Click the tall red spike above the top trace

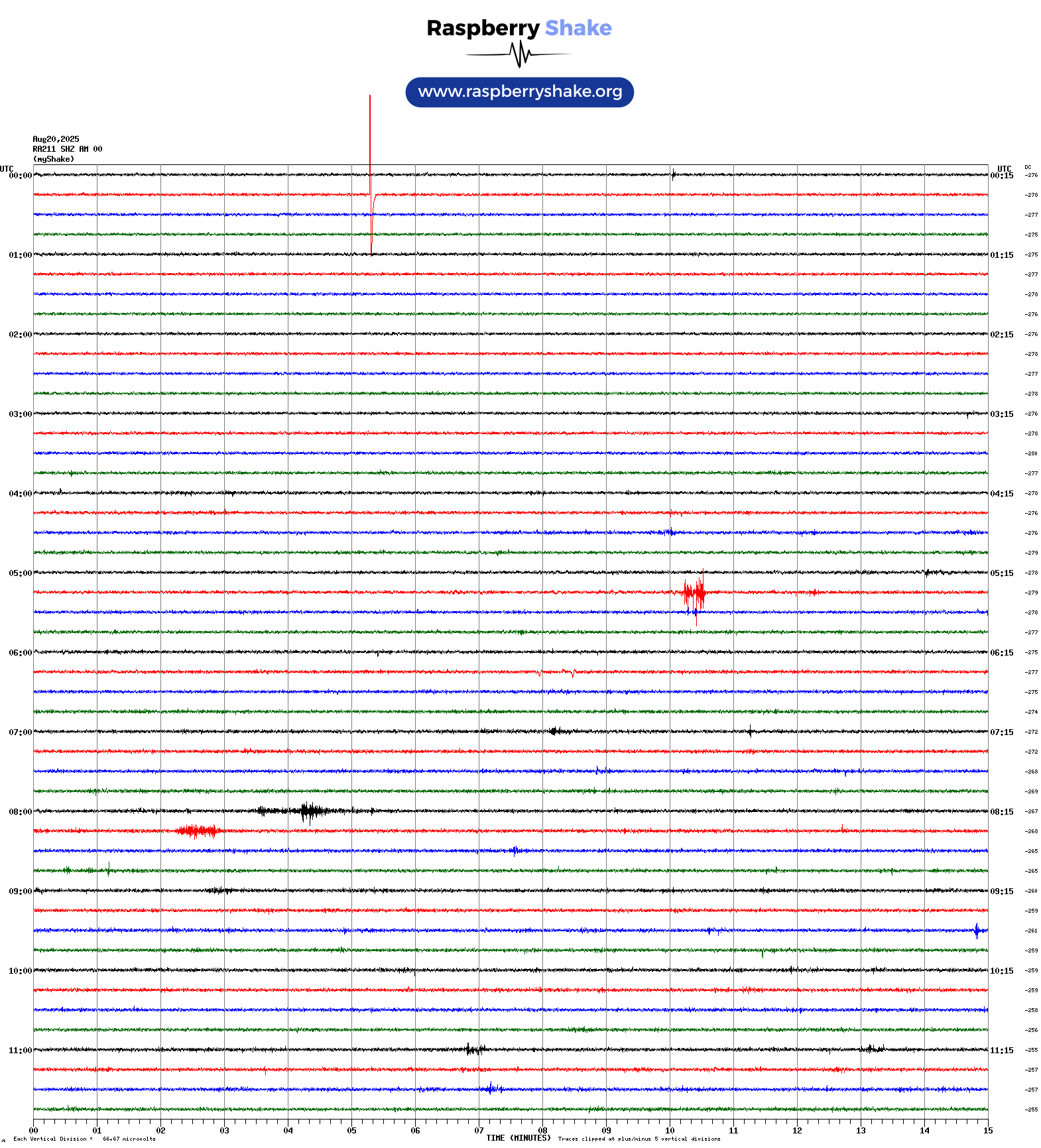click(370, 133)
